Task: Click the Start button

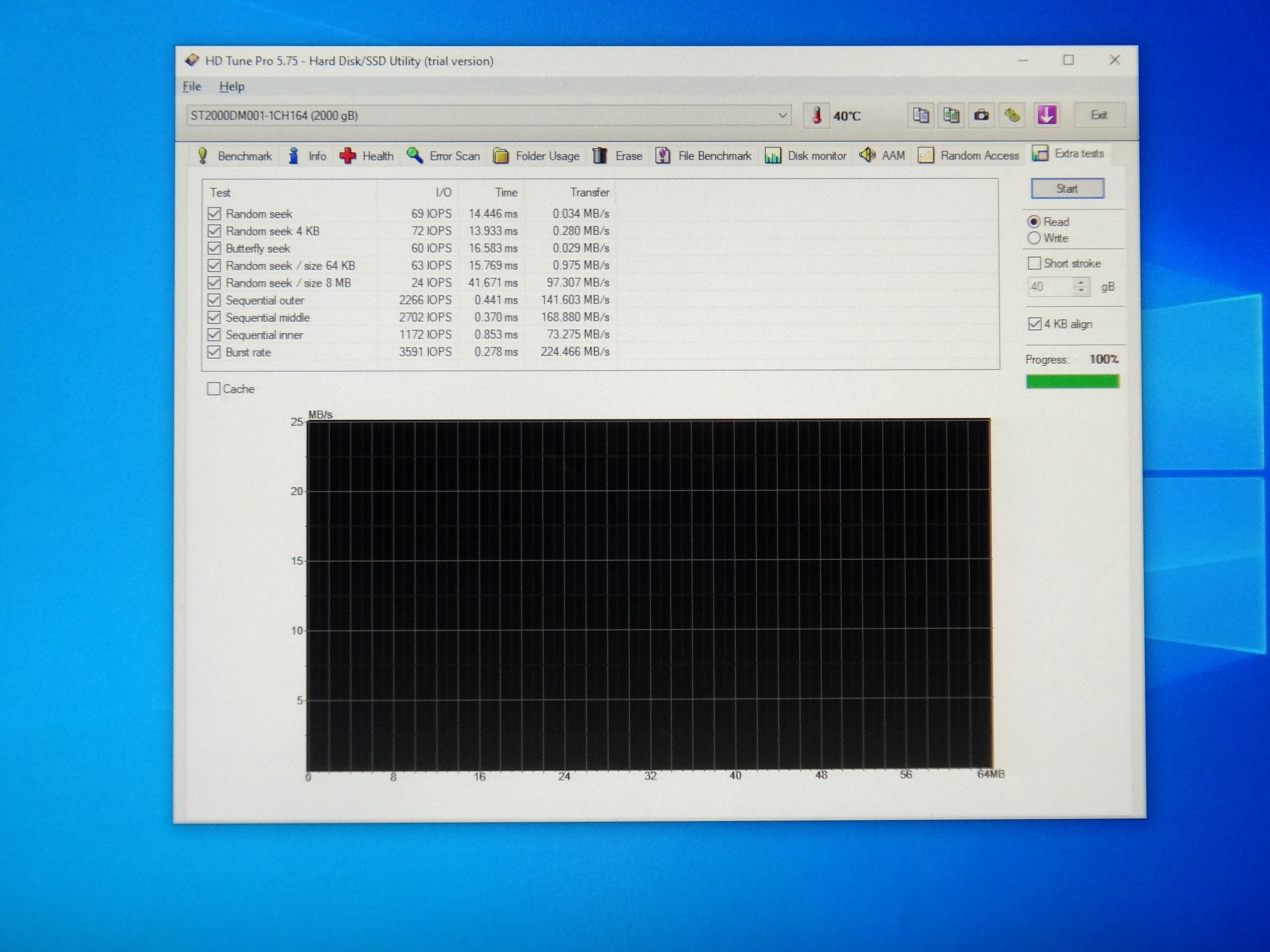Action: point(1067,189)
